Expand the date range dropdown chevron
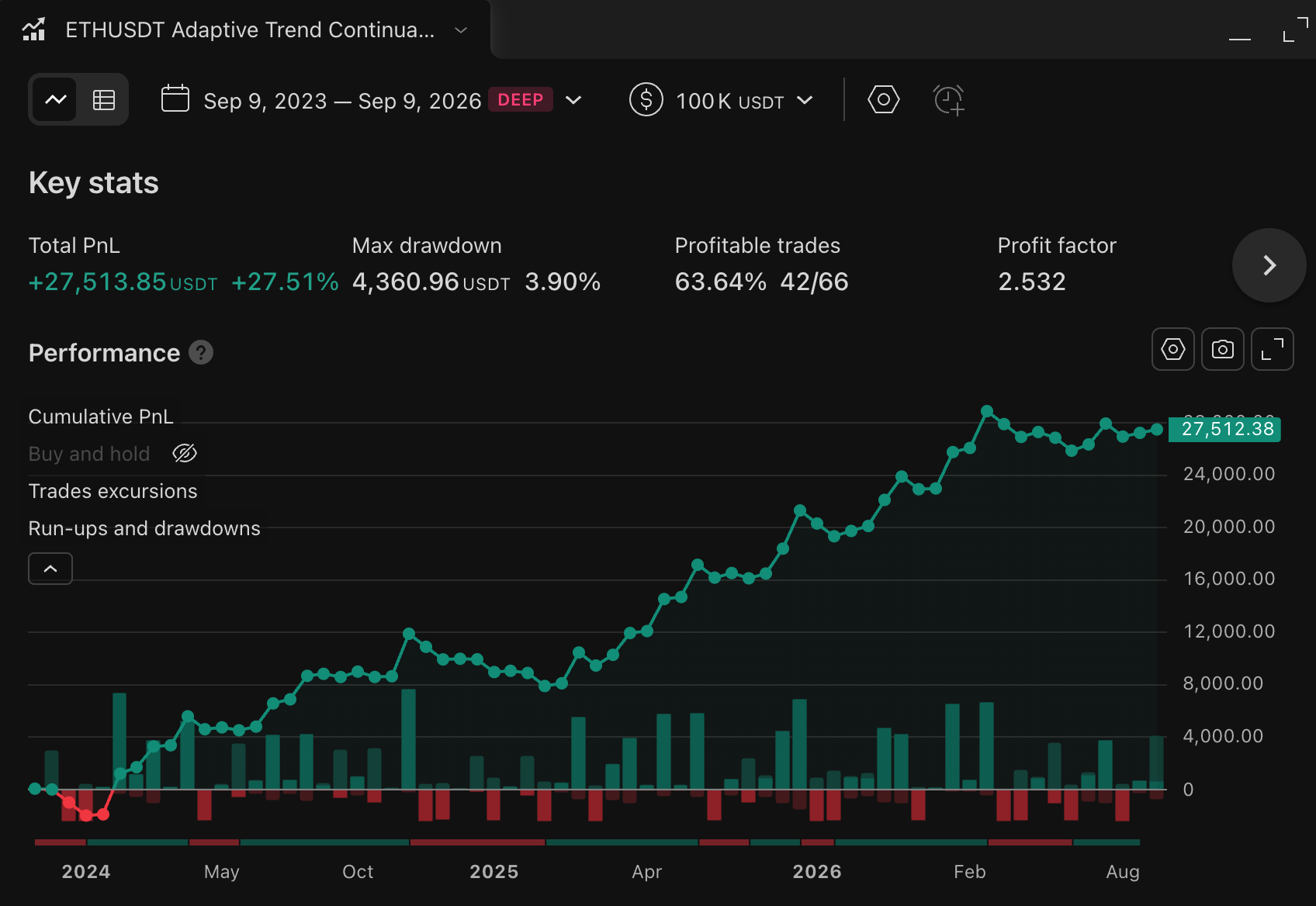Image resolution: width=1316 pixels, height=906 pixels. click(x=573, y=100)
